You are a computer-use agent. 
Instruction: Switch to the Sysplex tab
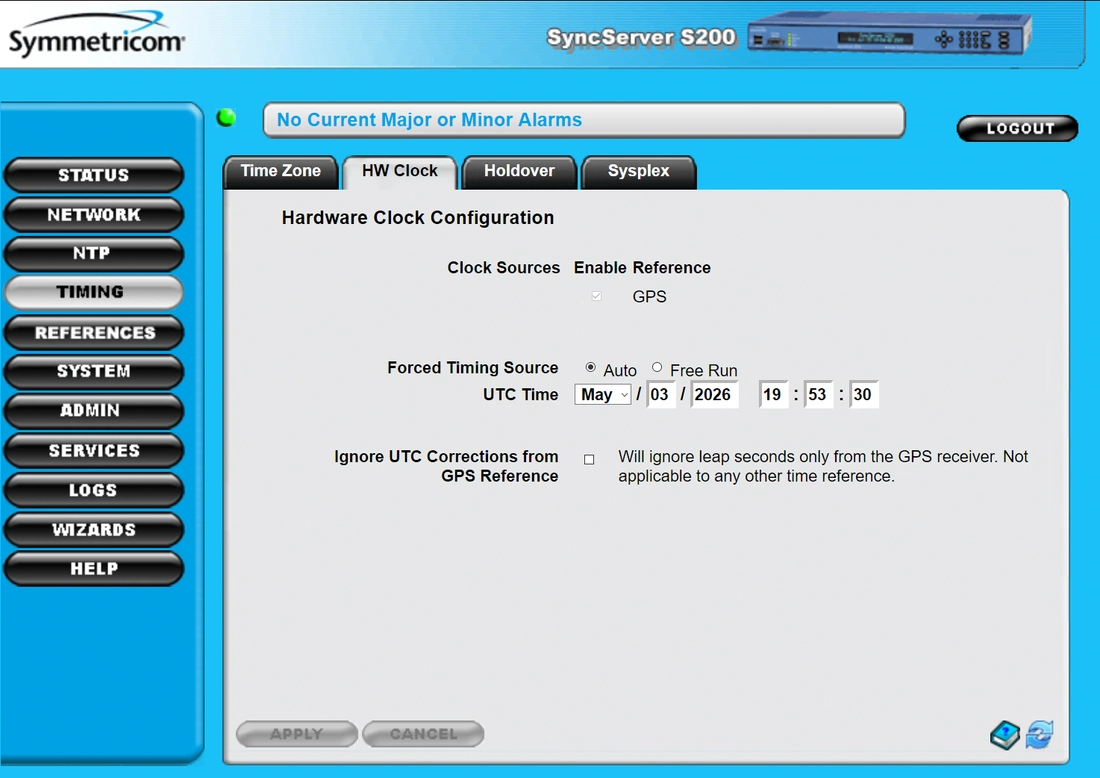[638, 172]
